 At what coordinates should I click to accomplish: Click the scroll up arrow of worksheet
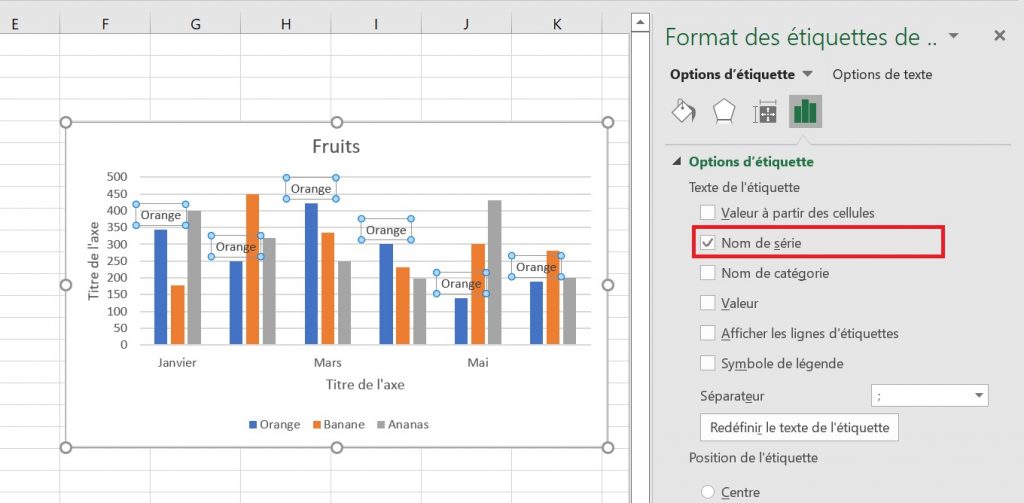tap(641, 23)
